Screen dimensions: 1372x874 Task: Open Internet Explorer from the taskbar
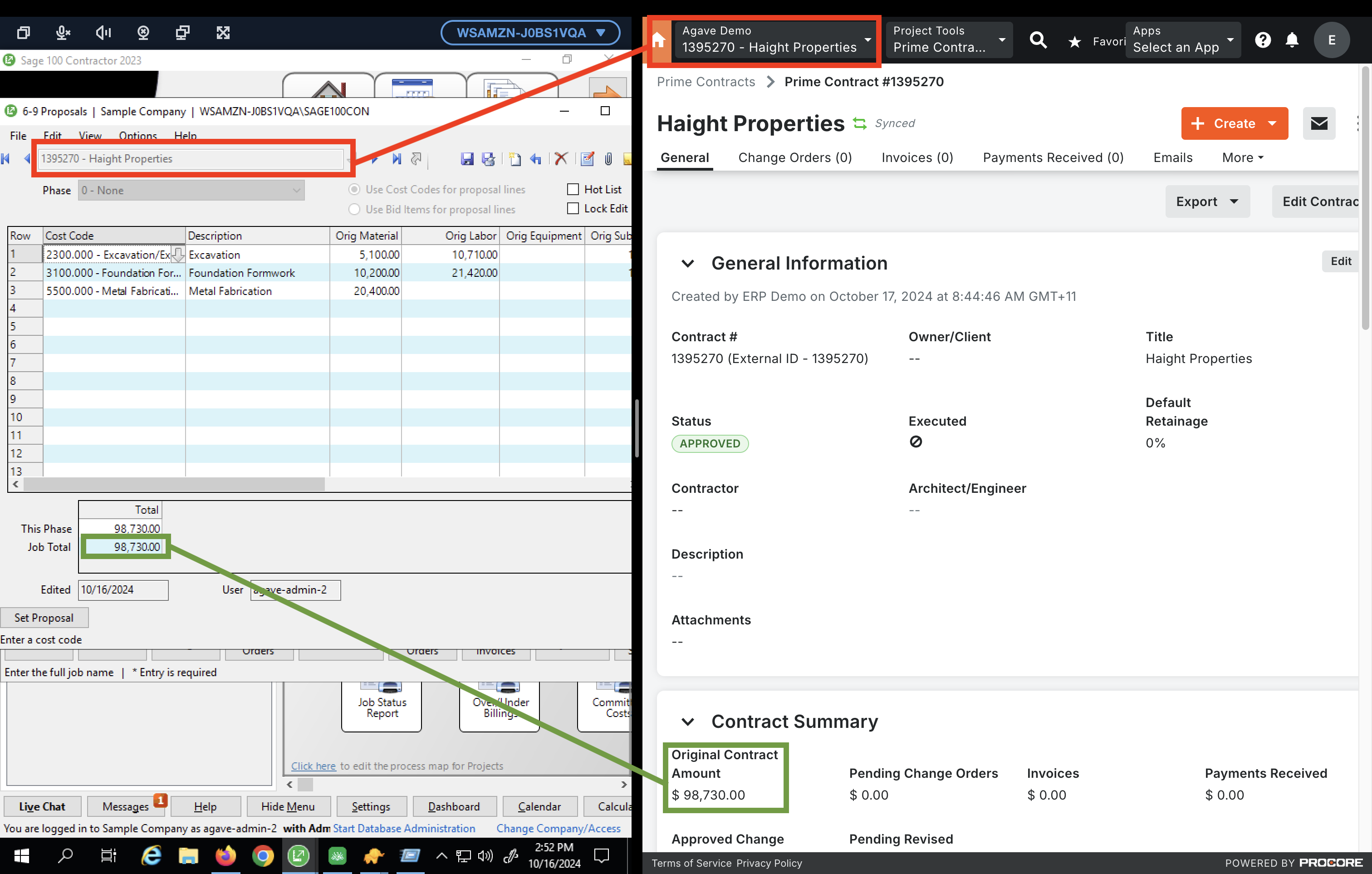[x=151, y=855]
